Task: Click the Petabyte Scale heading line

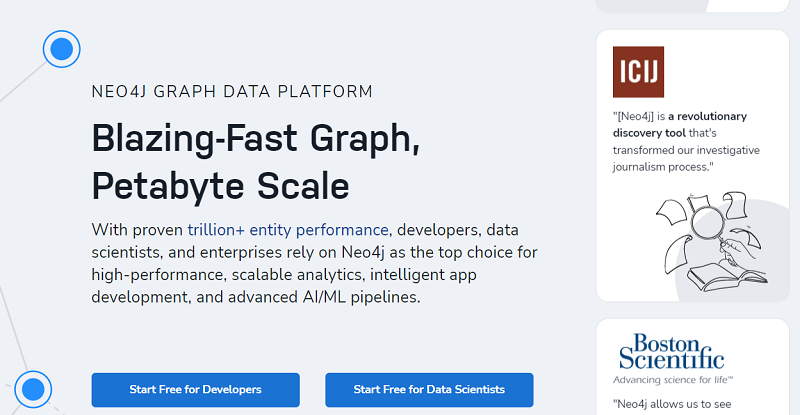Action: coord(220,185)
